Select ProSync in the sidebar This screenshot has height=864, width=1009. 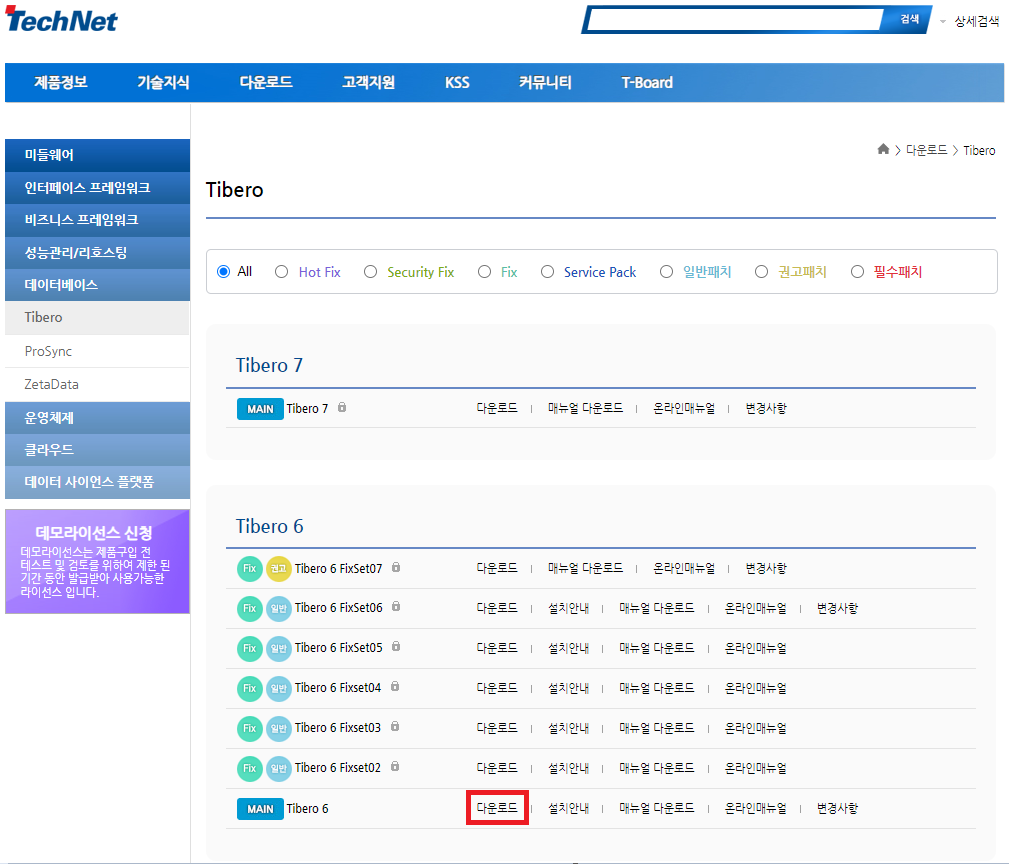click(97, 351)
